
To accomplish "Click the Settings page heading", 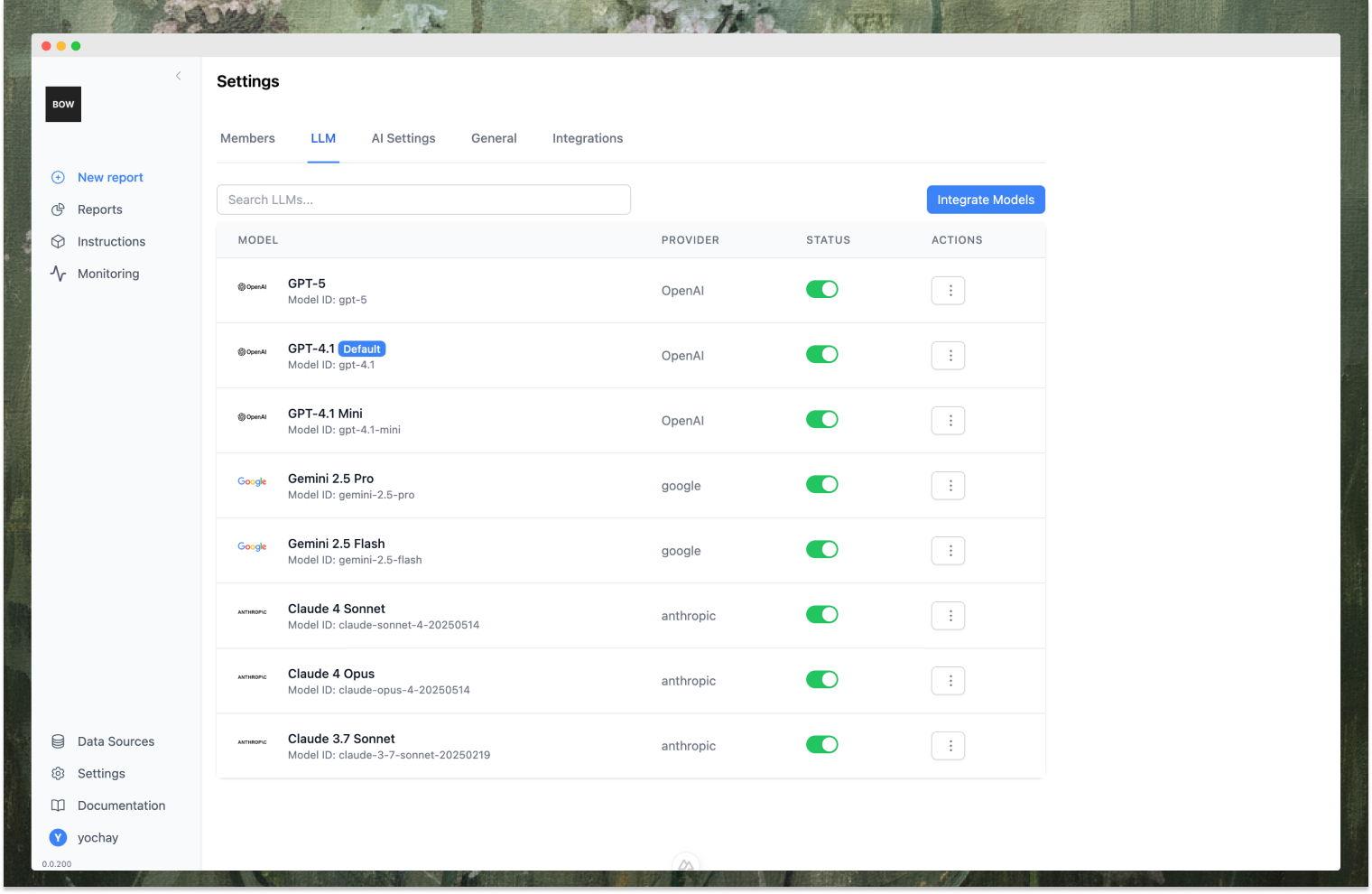I will 248,81.
